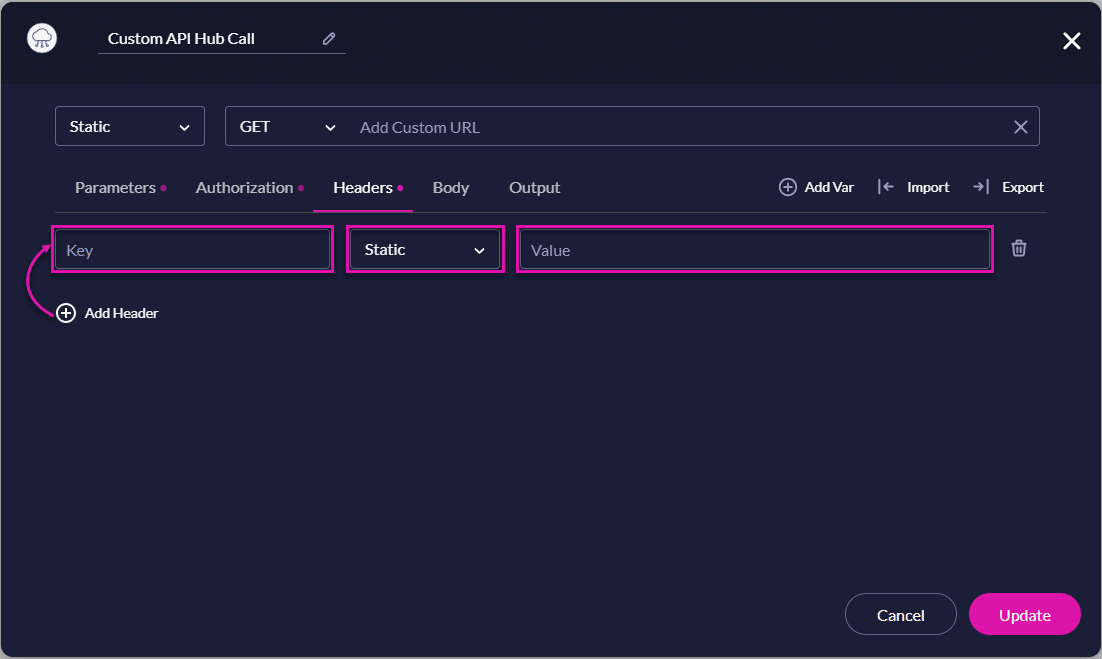The width and height of the screenshot is (1102, 659).
Task: Clear the Custom URL field using the X icon
Action: [1020, 126]
